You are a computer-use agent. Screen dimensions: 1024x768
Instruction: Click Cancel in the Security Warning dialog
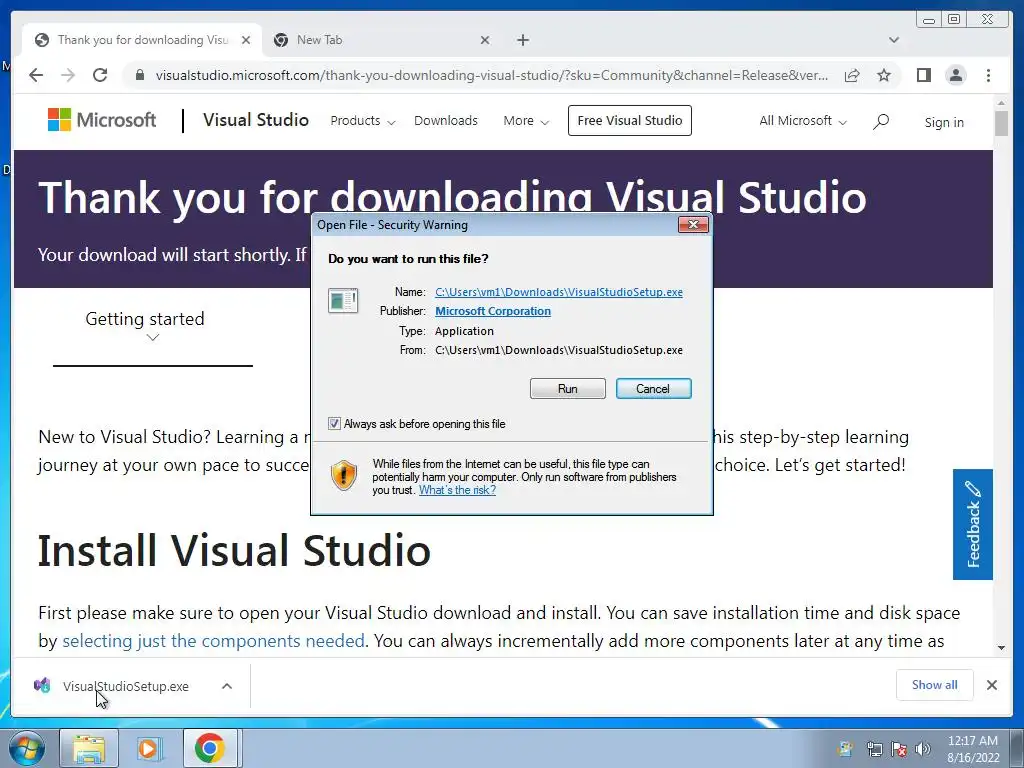[x=653, y=389]
